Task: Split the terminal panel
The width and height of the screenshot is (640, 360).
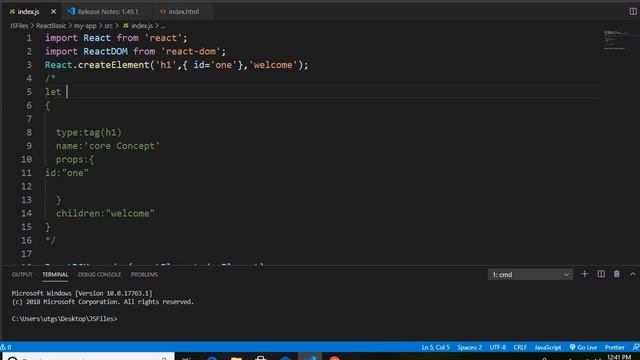Action: [601, 274]
